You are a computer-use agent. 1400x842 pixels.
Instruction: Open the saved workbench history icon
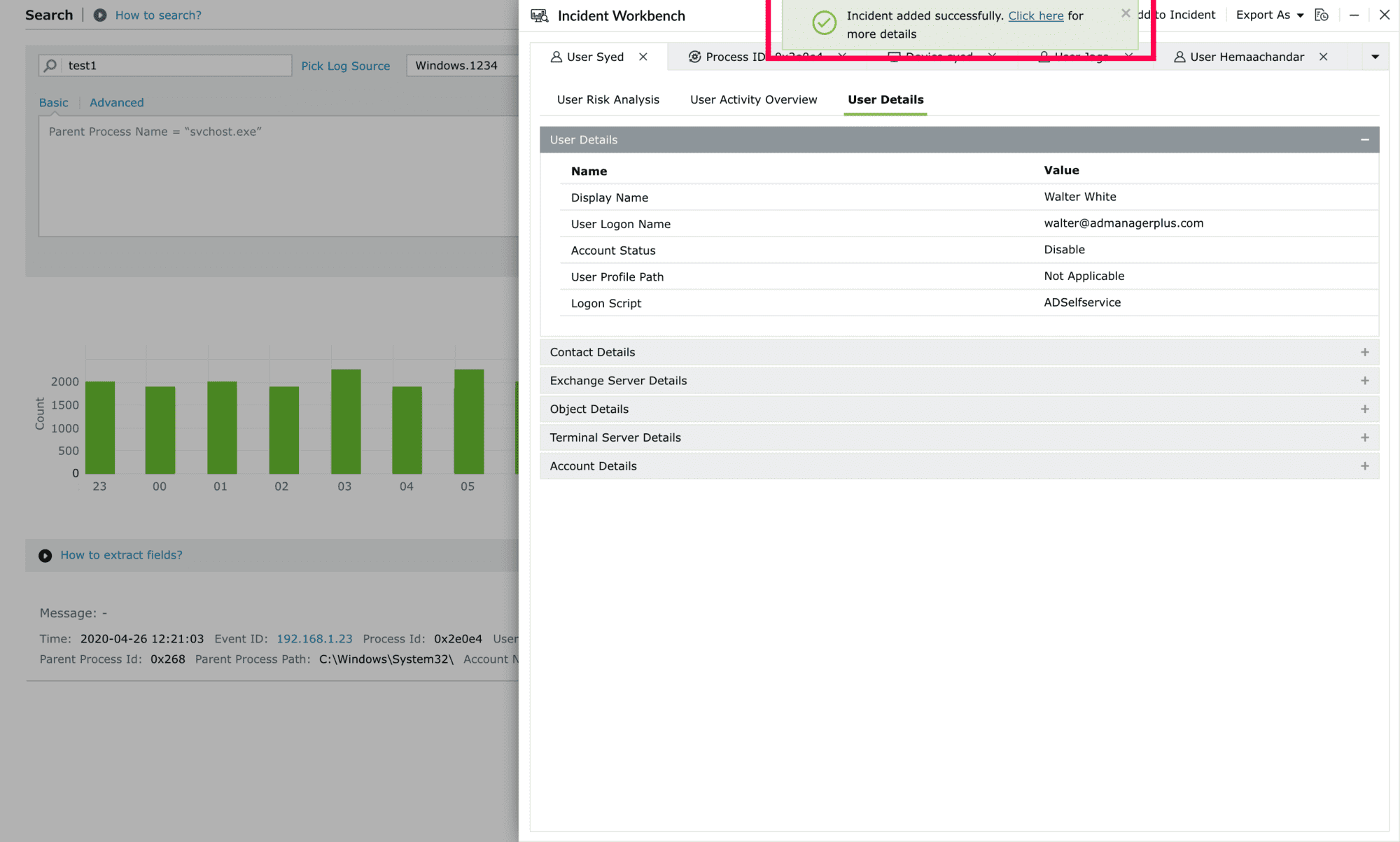click(x=1321, y=15)
